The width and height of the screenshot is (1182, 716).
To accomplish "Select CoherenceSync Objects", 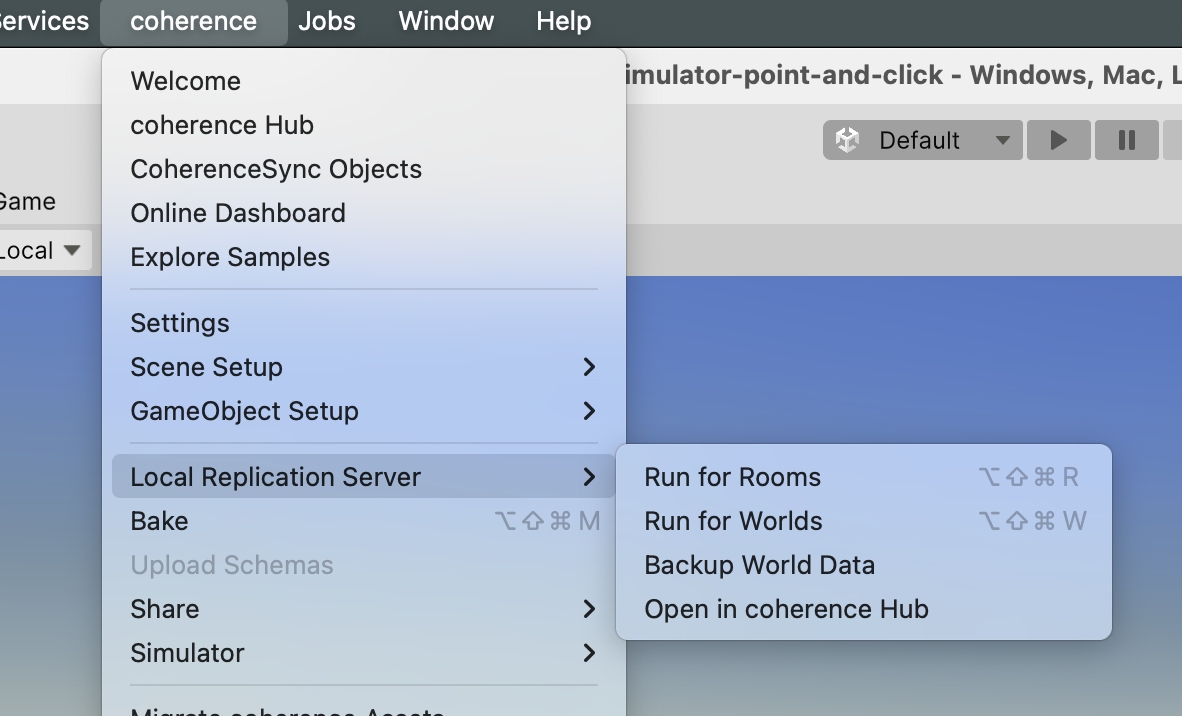I will click(x=276, y=169).
